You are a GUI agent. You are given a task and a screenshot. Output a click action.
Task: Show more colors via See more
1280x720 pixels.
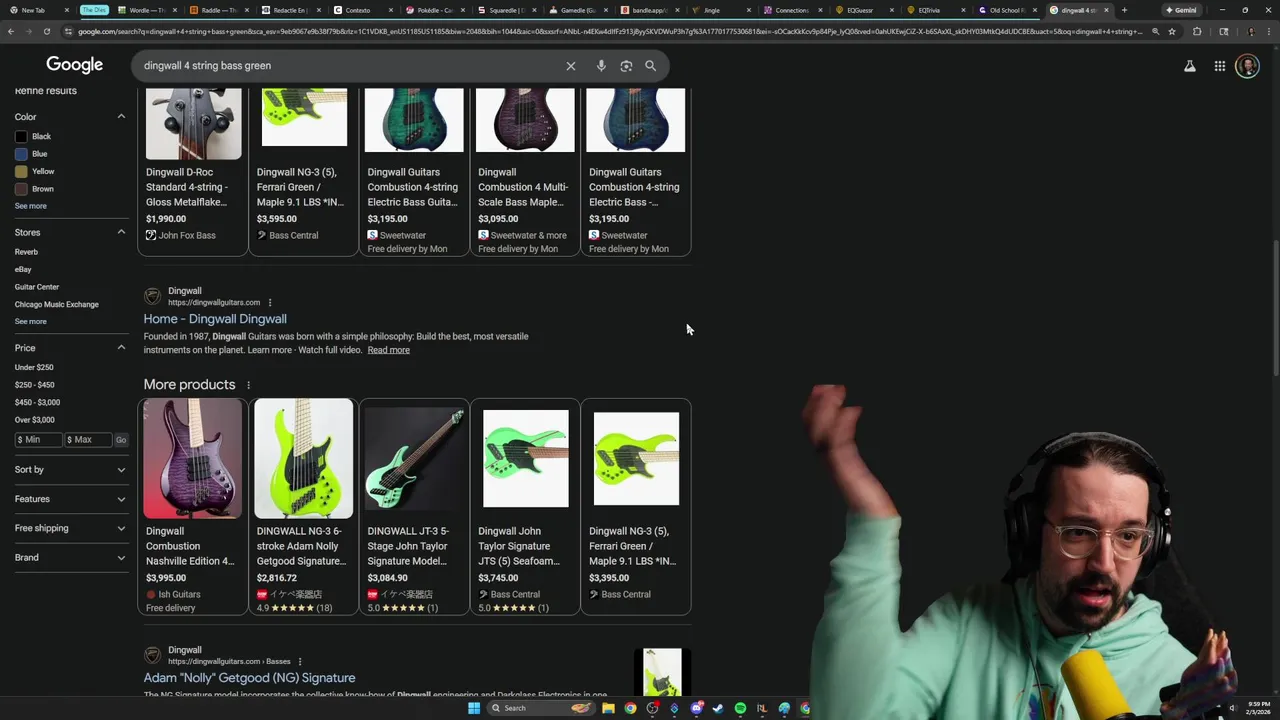(30, 206)
